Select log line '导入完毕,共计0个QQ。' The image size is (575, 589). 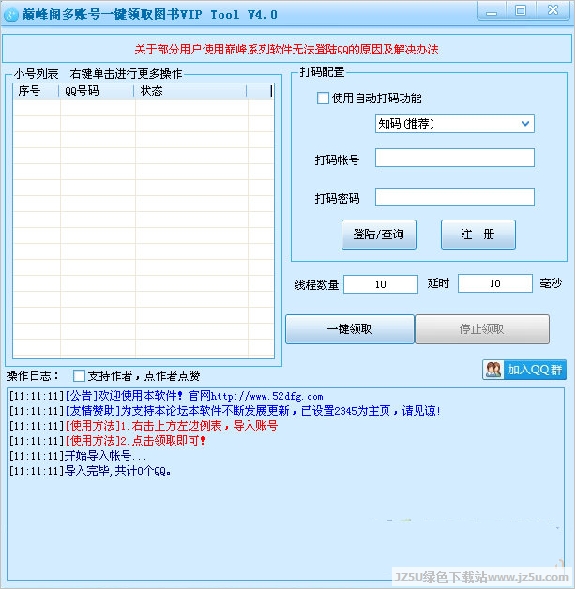click(x=90, y=471)
